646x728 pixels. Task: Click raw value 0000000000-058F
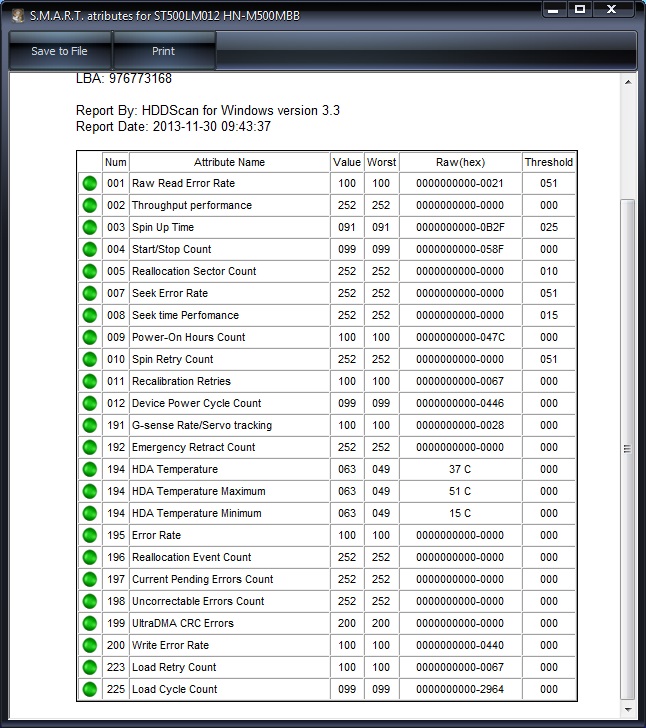coord(460,249)
